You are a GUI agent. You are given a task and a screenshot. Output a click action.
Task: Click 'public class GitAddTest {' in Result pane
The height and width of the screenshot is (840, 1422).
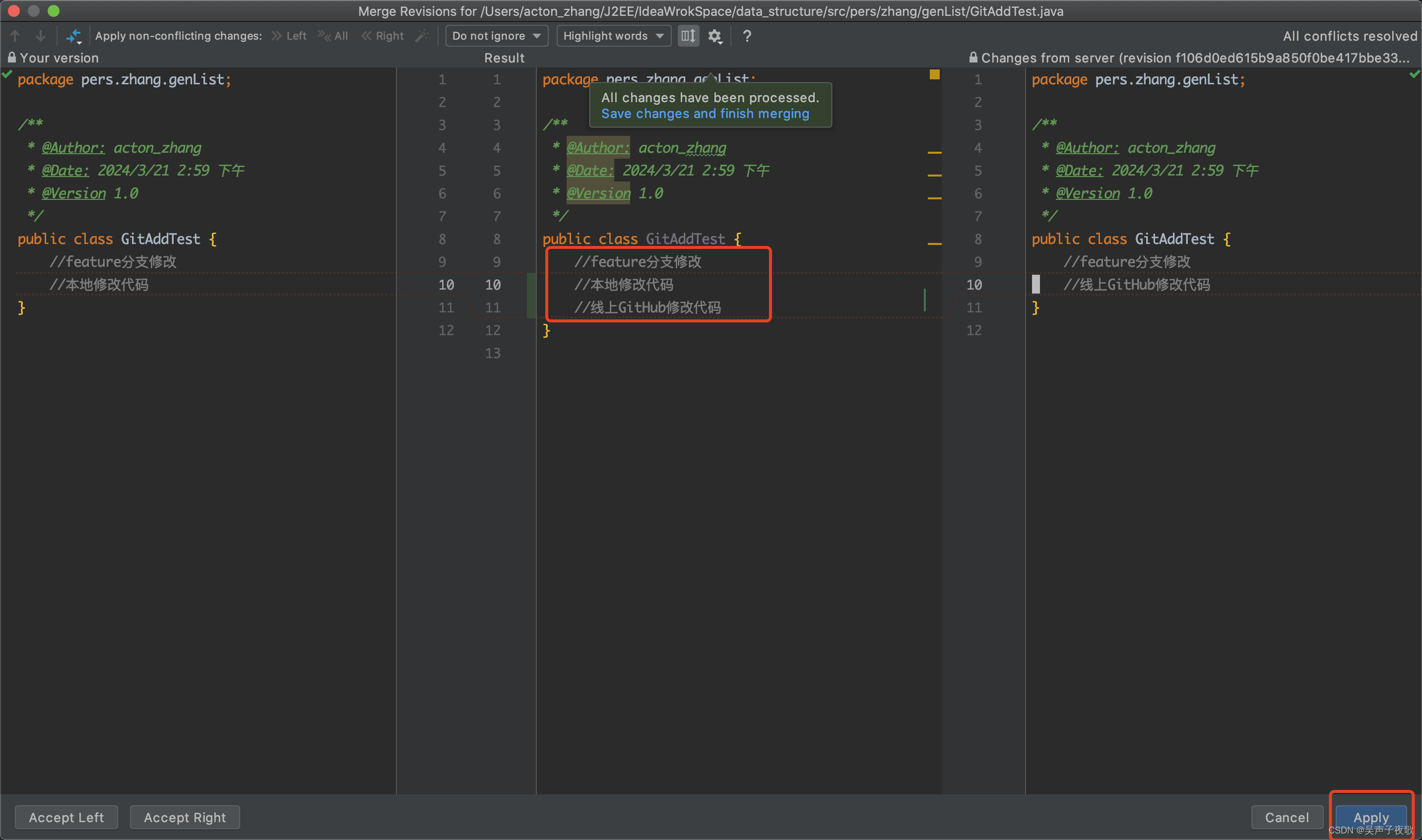coord(642,239)
